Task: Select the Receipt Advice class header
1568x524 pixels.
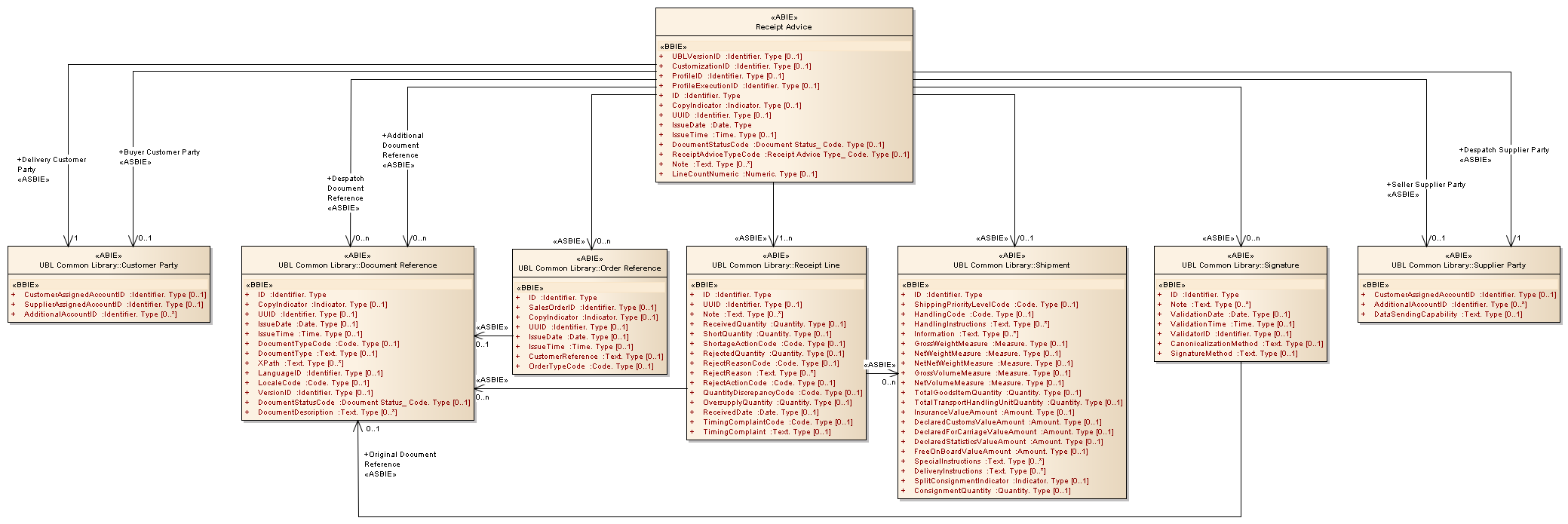Action: [x=784, y=26]
